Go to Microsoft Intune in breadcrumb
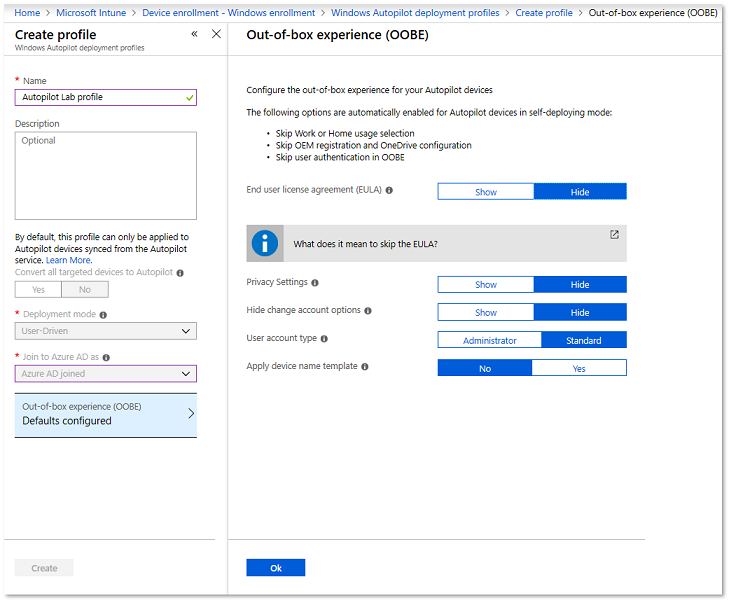This screenshot has height=605, width=729. pos(98,13)
